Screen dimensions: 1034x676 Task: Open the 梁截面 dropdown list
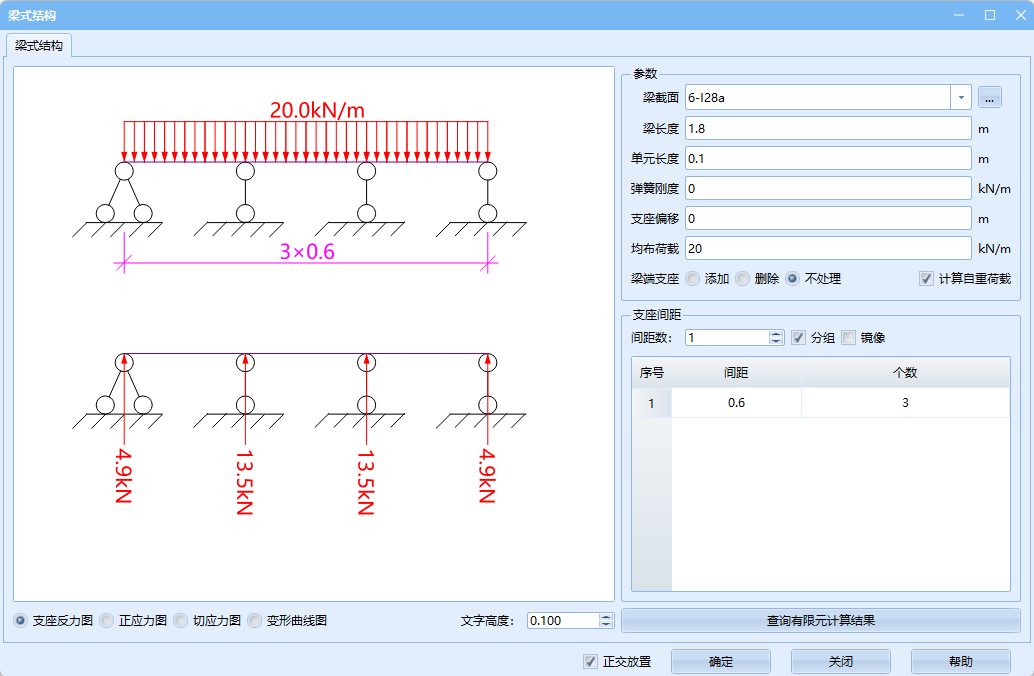[x=960, y=97]
